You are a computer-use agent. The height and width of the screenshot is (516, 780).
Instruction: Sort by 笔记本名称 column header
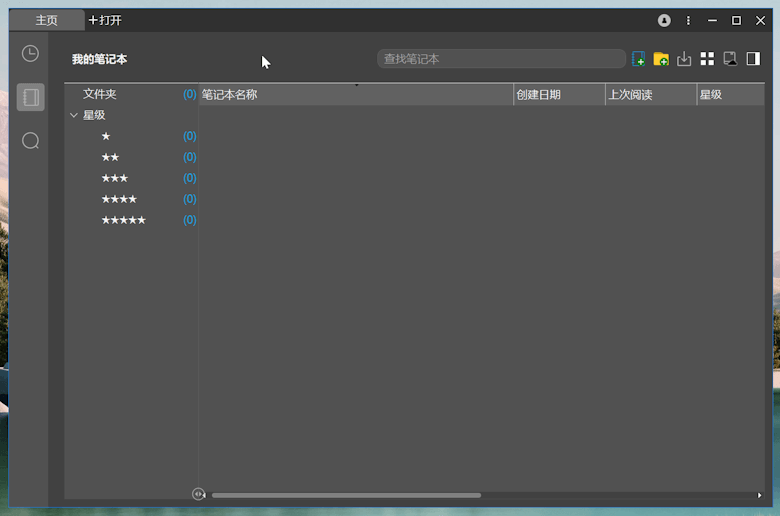click(x=356, y=95)
